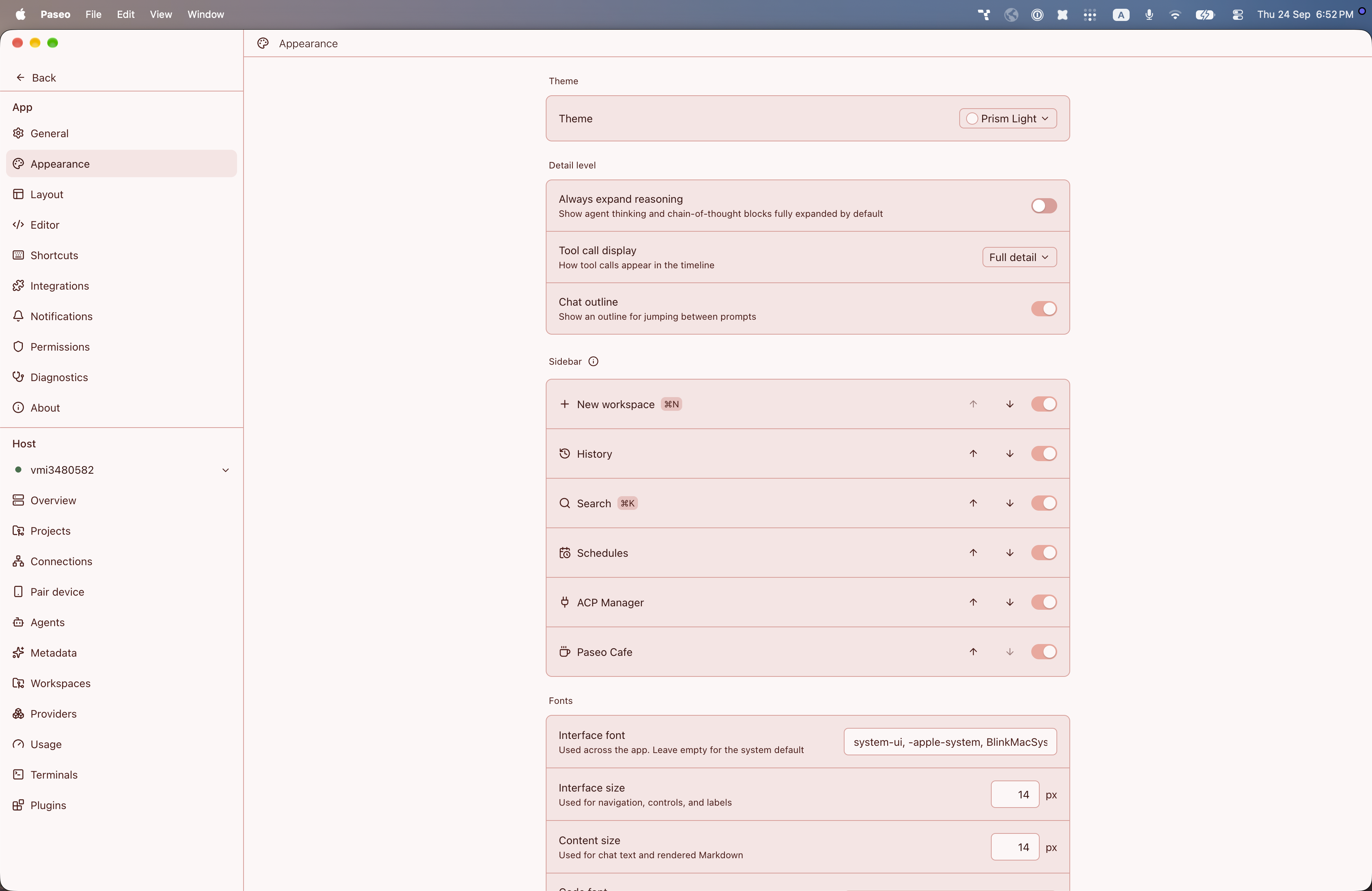Image resolution: width=1372 pixels, height=891 pixels.
Task: Click the Sidebar info icon
Action: click(x=593, y=361)
